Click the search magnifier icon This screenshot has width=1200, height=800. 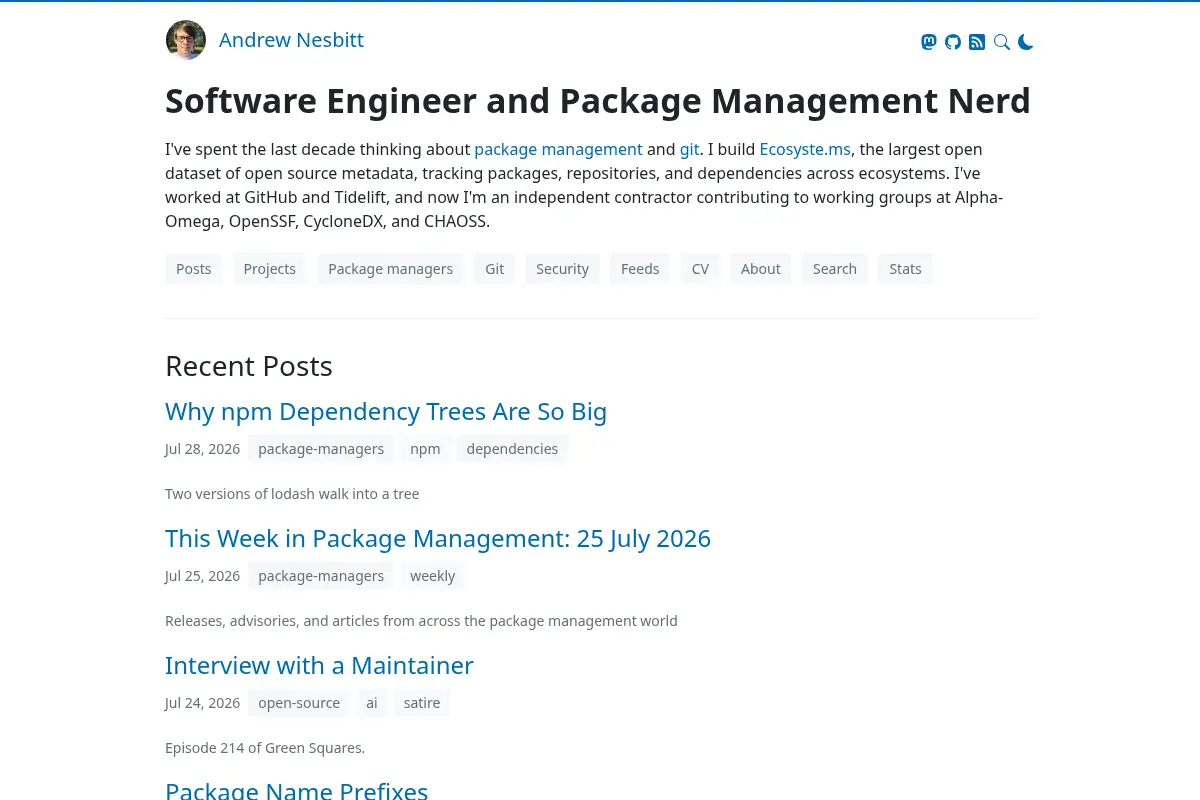coord(1001,42)
